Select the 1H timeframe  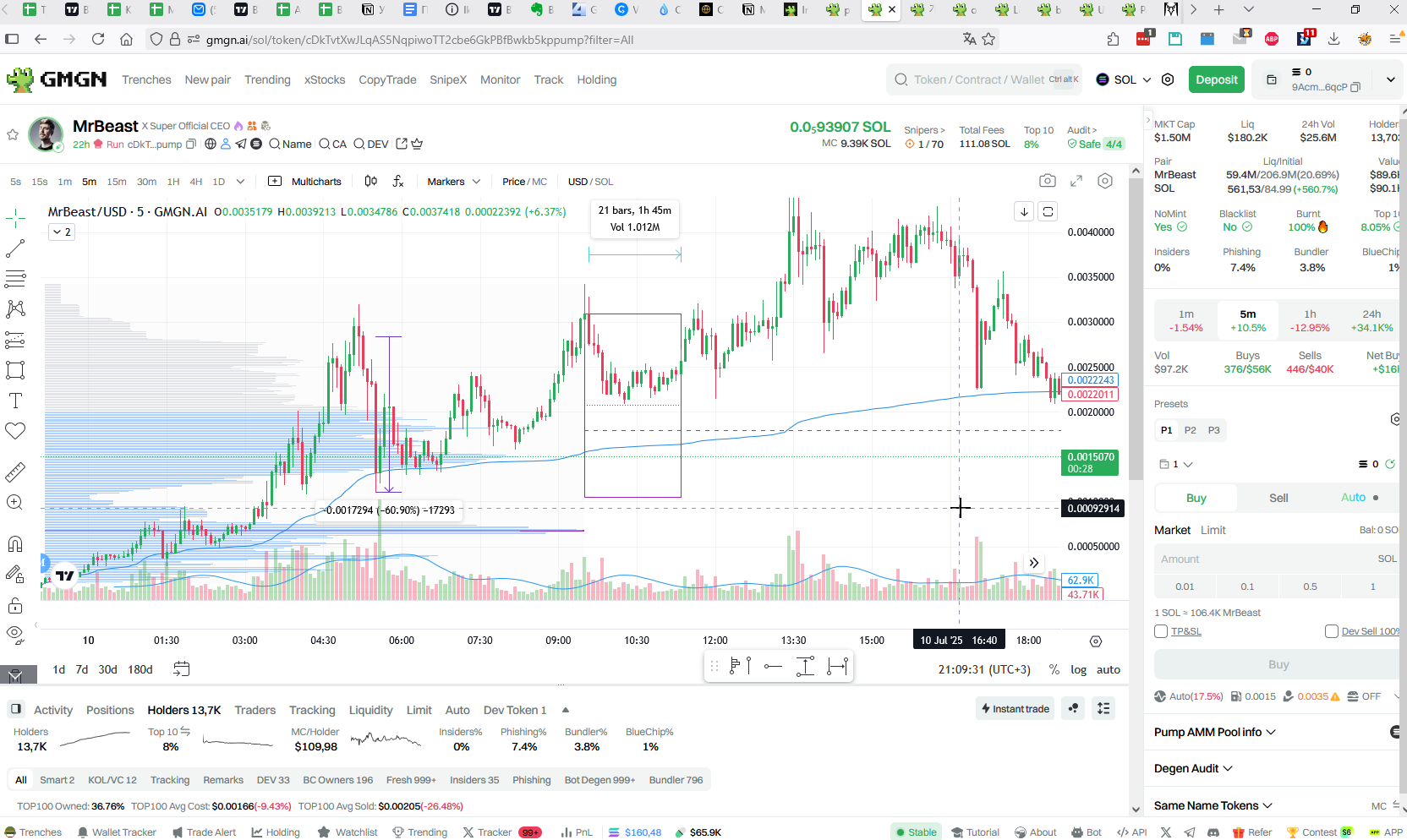(x=173, y=182)
